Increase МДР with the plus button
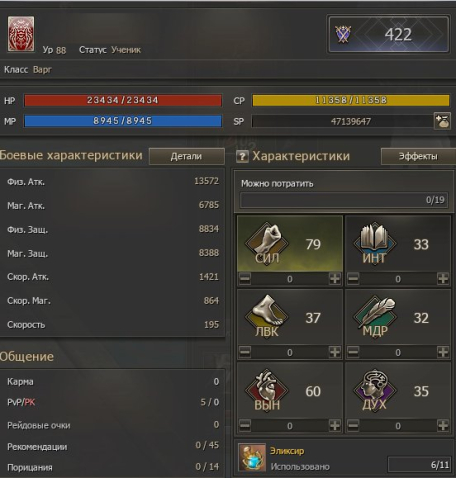This screenshot has width=456, height=478. 443,352
